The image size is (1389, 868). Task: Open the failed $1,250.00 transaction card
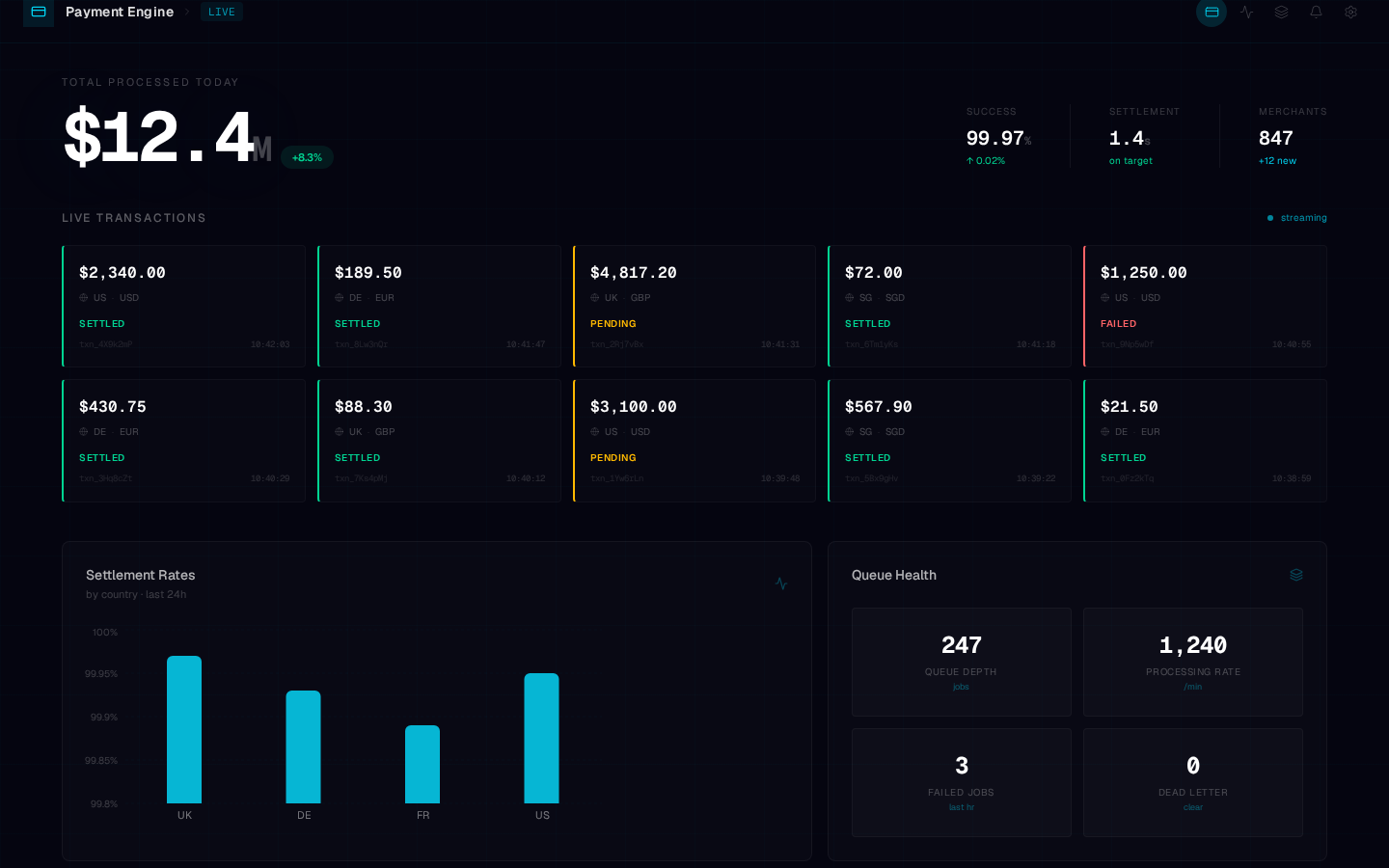click(x=1205, y=306)
